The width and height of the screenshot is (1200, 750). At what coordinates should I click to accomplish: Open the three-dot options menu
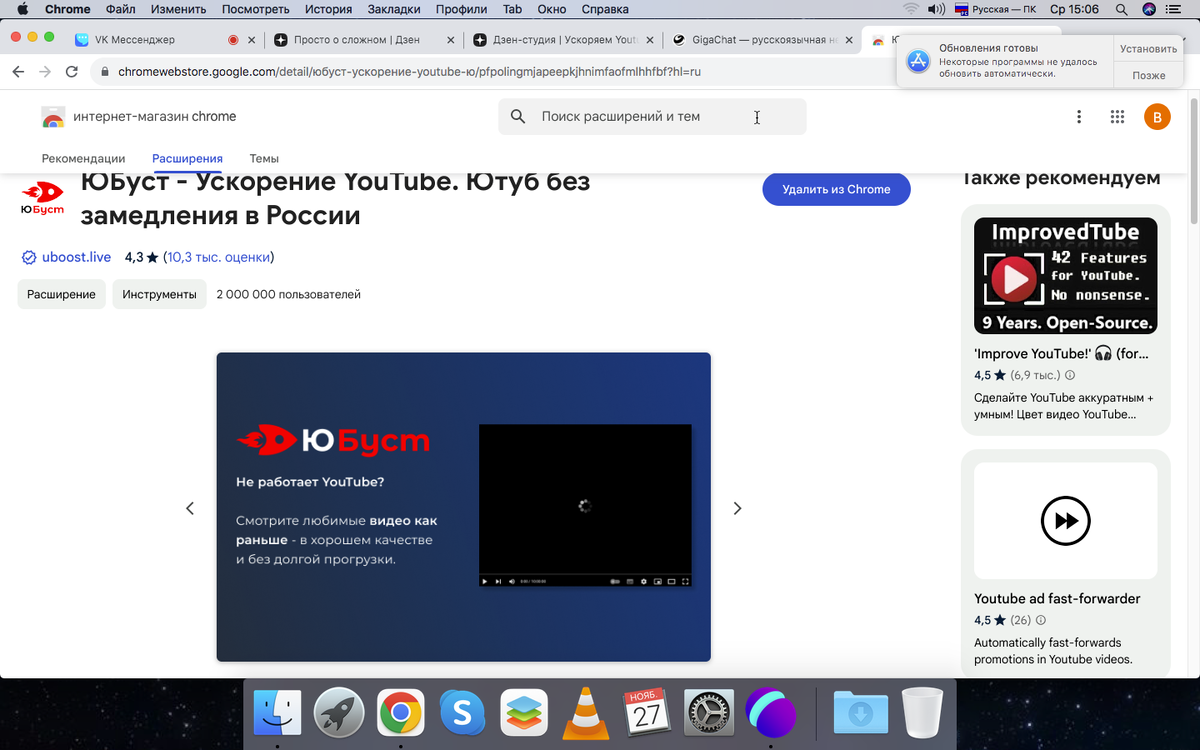tap(1079, 117)
